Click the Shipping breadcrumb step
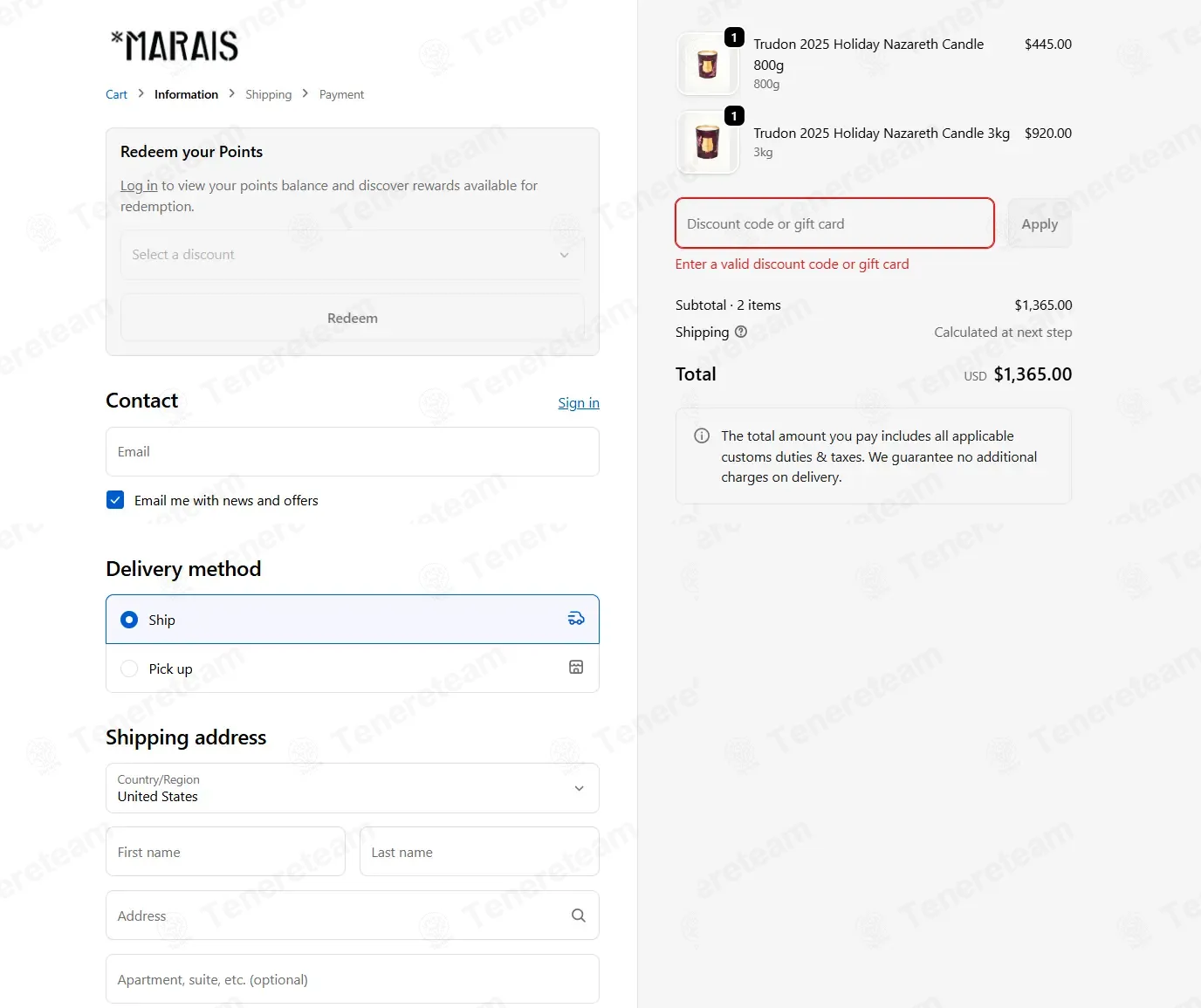The image size is (1201, 1008). (269, 94)
